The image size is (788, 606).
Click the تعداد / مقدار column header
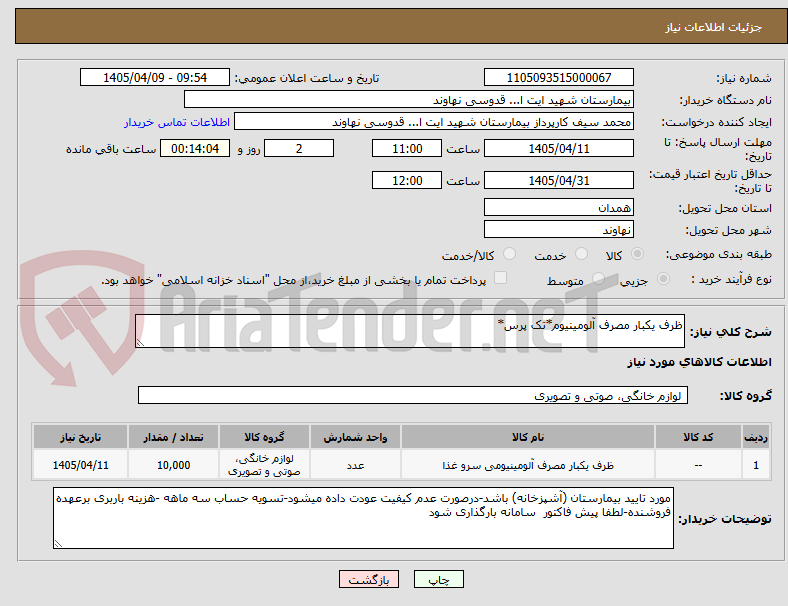tap(173, 437)
